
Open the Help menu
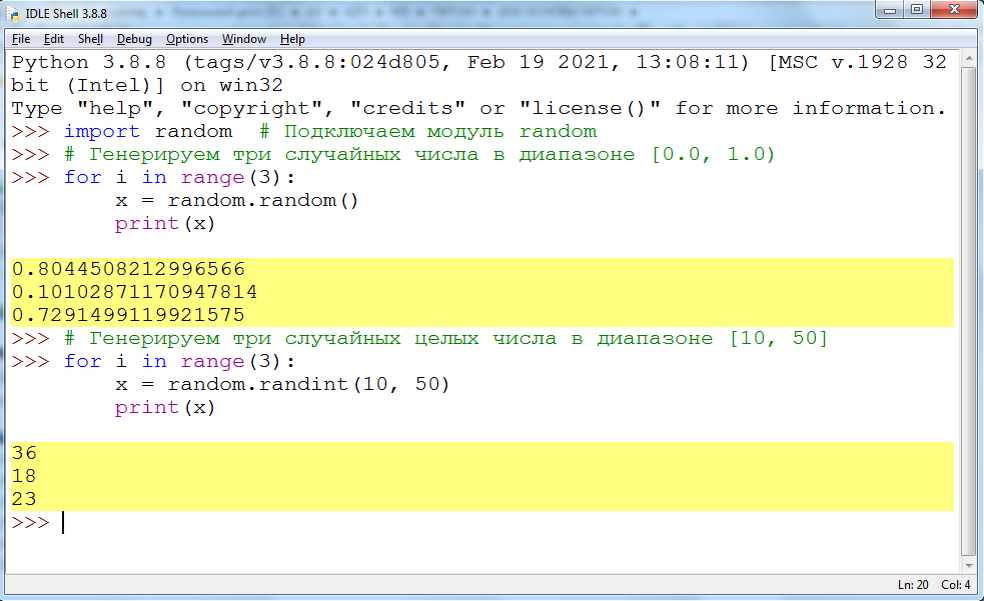pyautogui.click(x=292, y=39)
